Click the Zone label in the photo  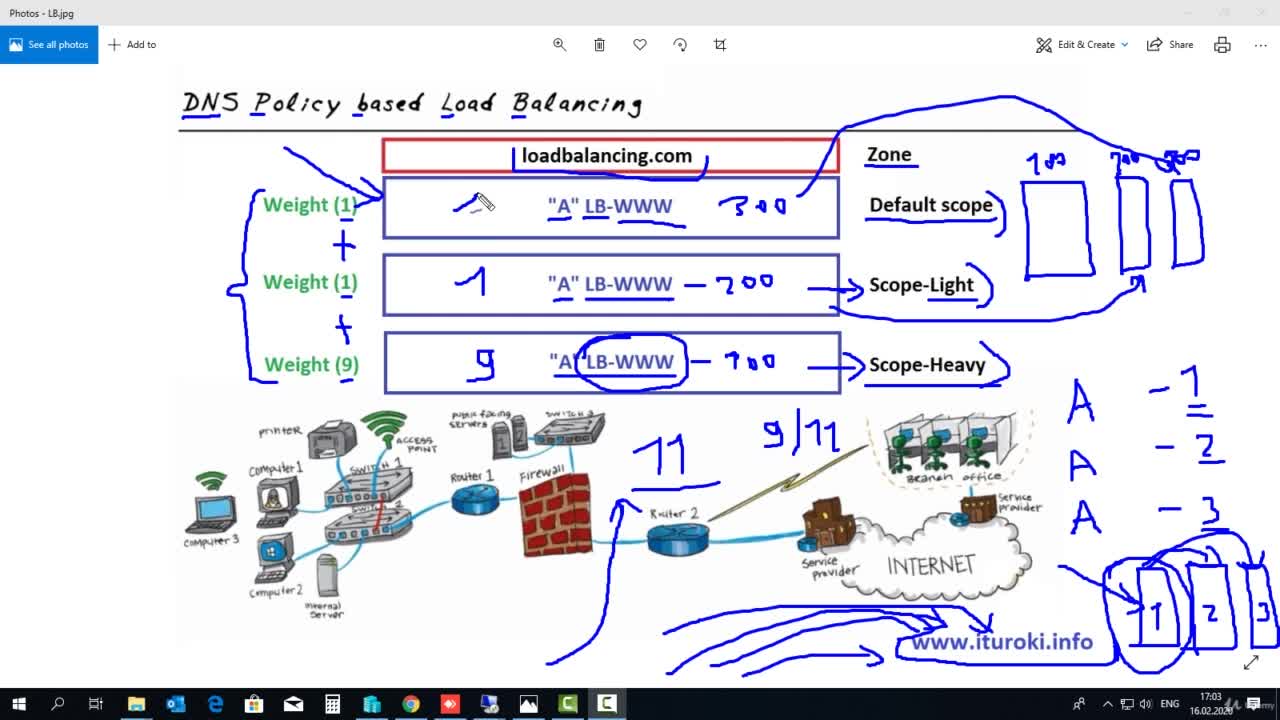point(889,155)
